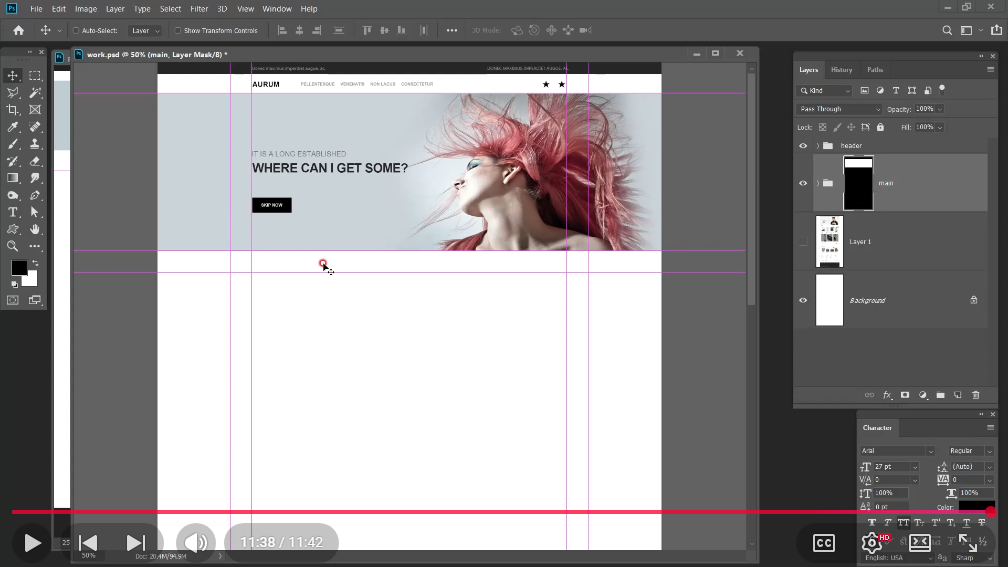
Task: Choose the Lasso tool
Action: (13, 93)
